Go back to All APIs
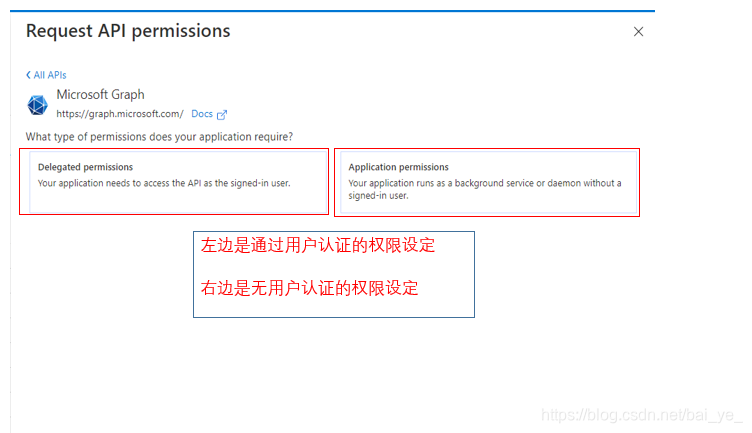The height and width of the screenshot is (433, 752). 46,75
